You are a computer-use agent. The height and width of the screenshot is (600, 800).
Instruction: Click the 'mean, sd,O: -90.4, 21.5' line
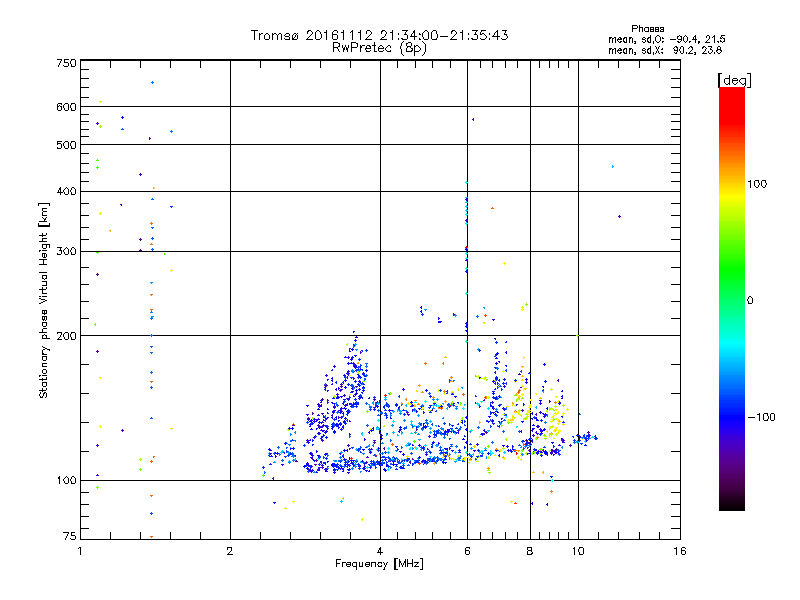tap(666, 39)
